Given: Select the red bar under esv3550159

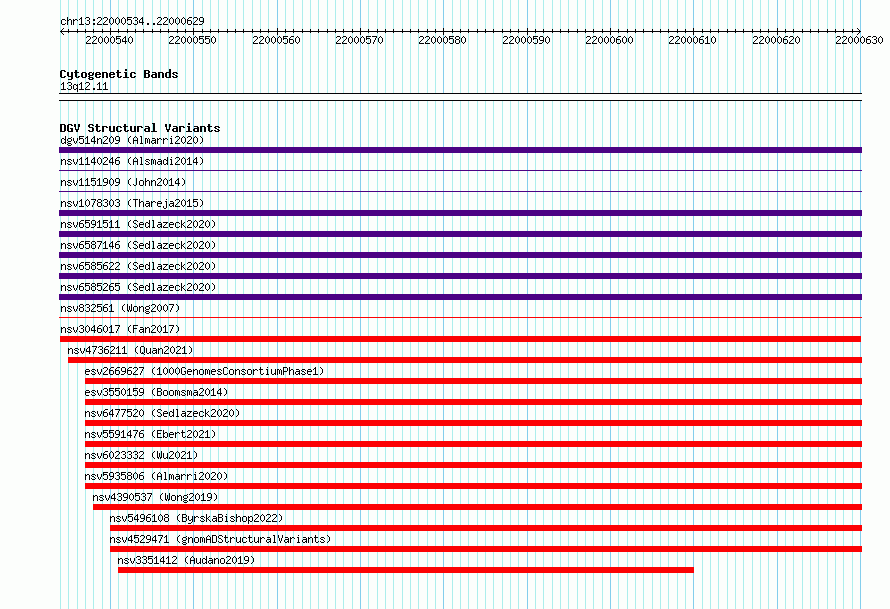Looking at the screenshot, I should pos(473,402).
